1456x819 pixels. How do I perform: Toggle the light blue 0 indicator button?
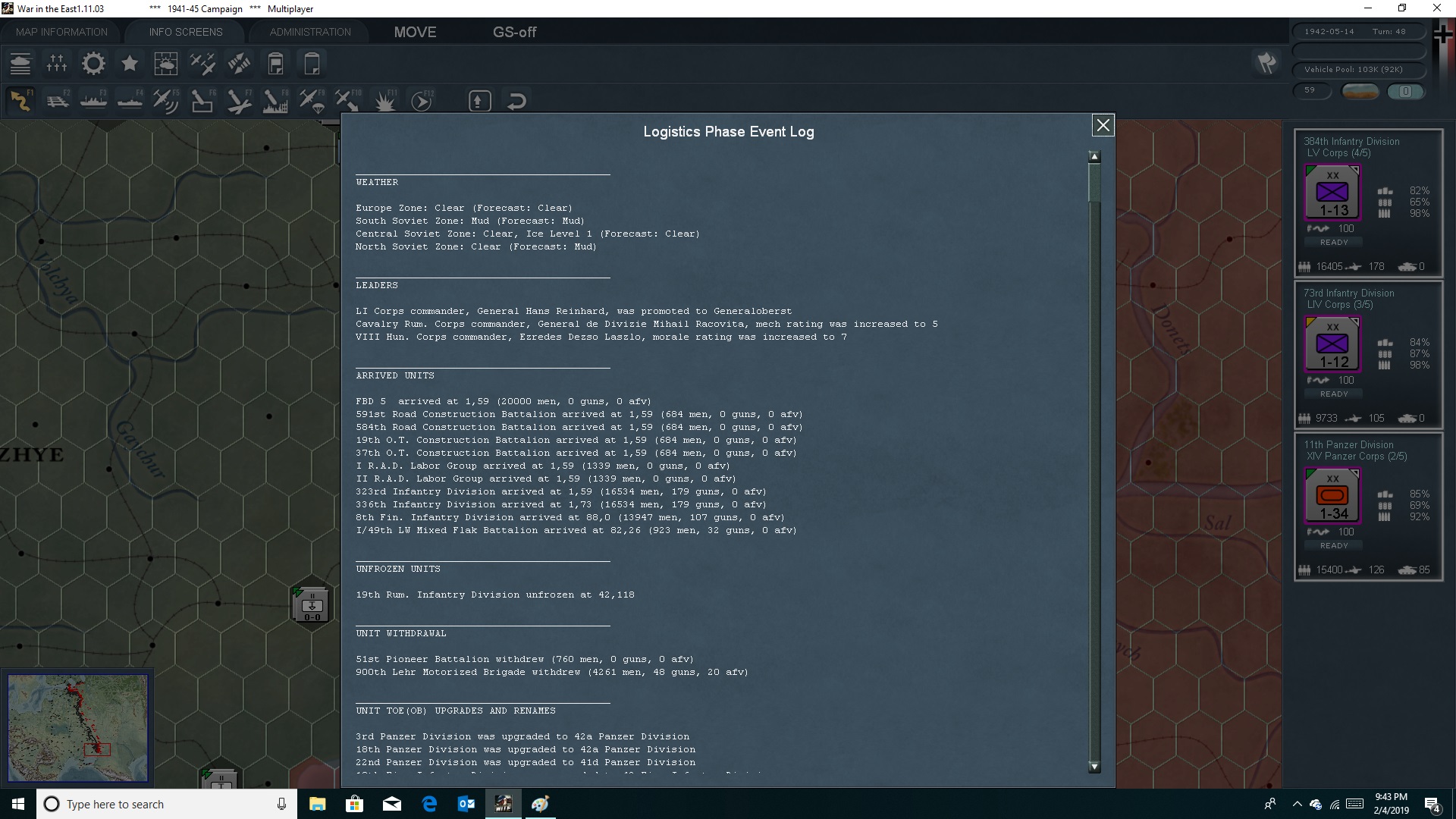[x=1405, y=91]
